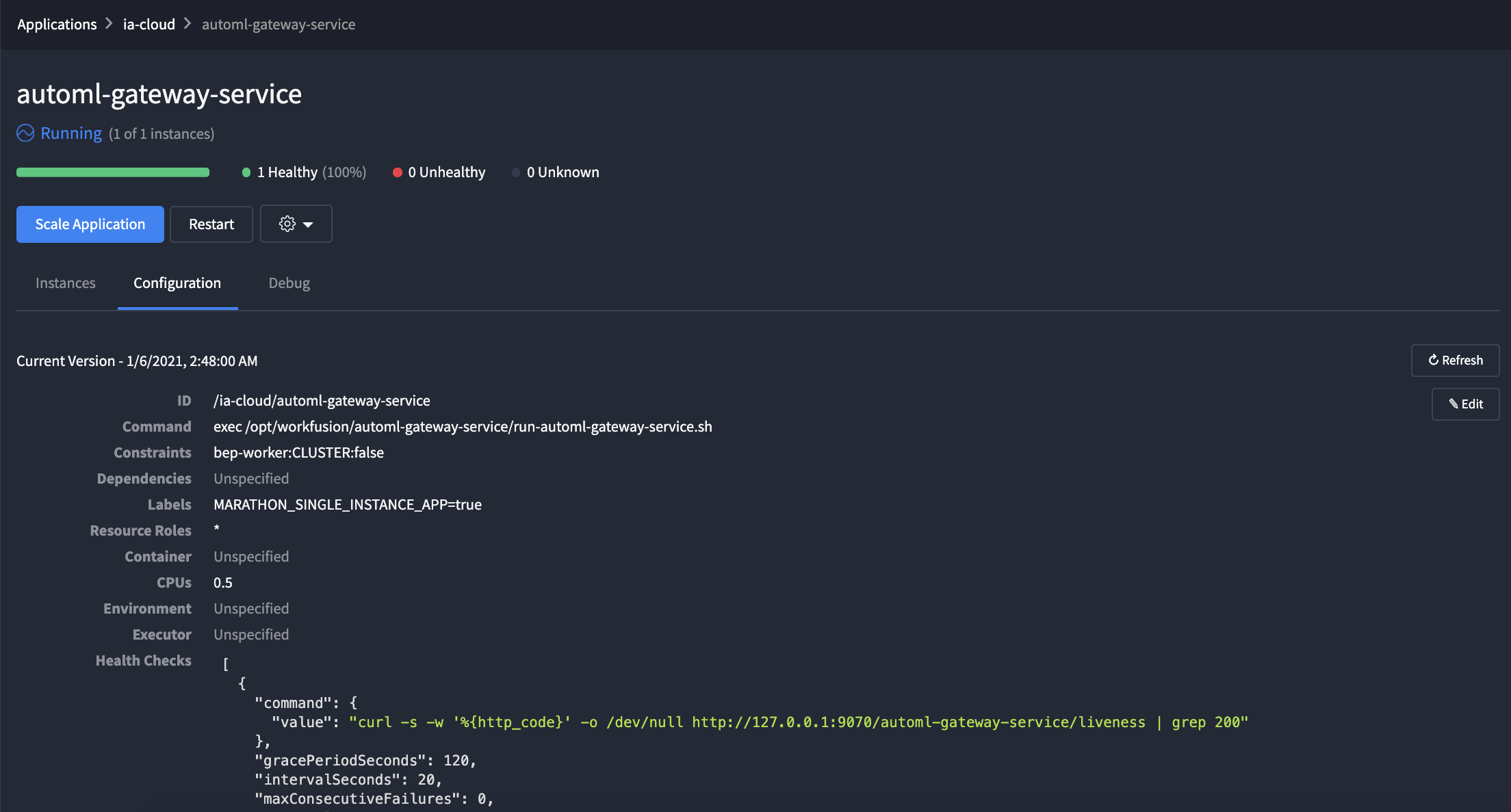
Task: Click the green Healthy status dot
Action: (x=246, y=172)
